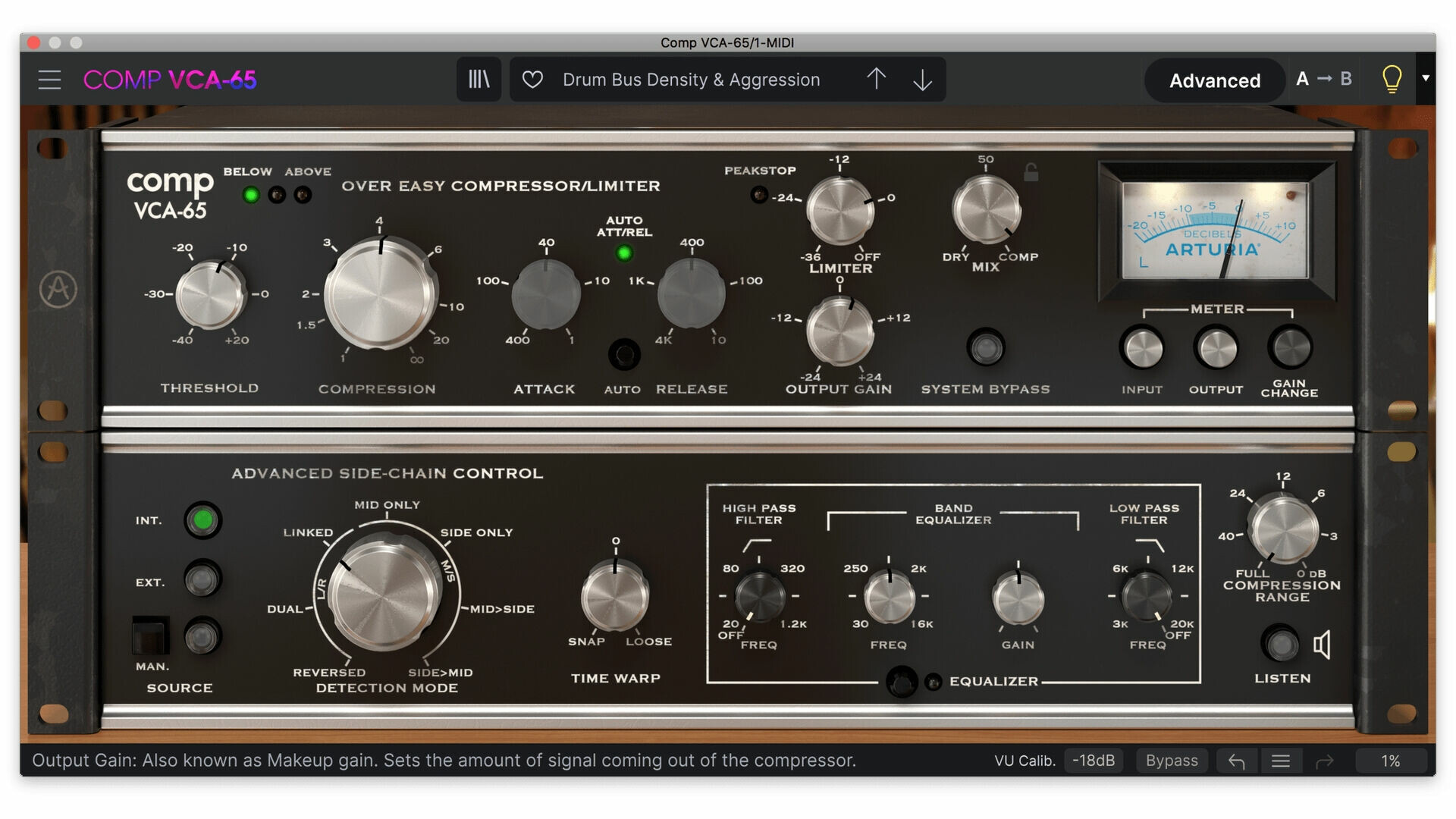1456x819 pixels.
Task: Select the MAN. source round button
Action: tap(202, 636)
